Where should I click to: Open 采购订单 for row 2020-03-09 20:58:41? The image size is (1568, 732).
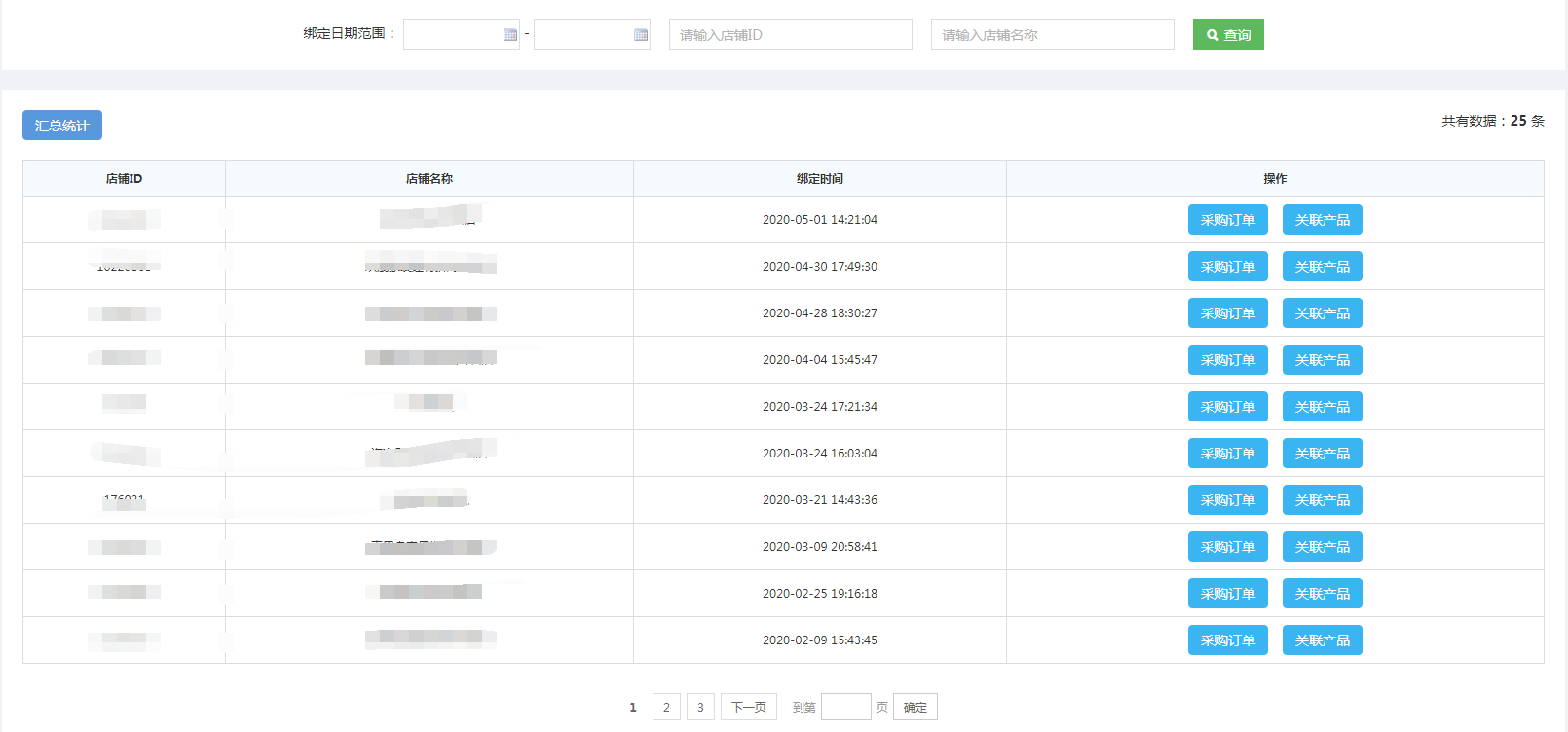(x=1228, y=547)
